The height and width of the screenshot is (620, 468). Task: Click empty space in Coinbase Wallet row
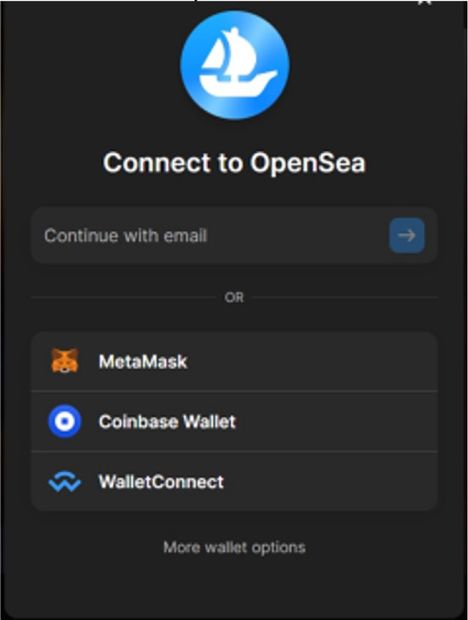(336, 422)
